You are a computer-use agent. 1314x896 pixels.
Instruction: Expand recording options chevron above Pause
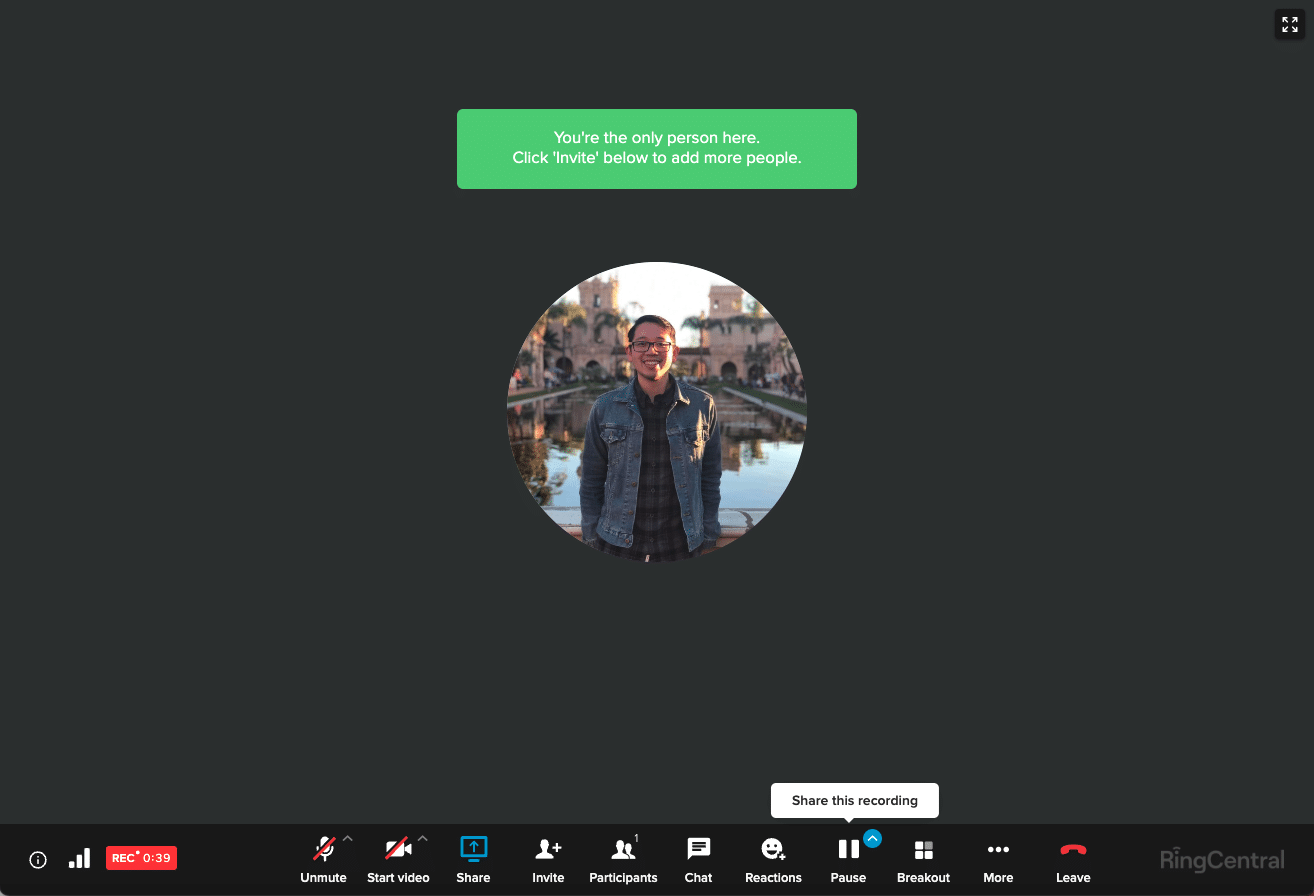(872, 839)
